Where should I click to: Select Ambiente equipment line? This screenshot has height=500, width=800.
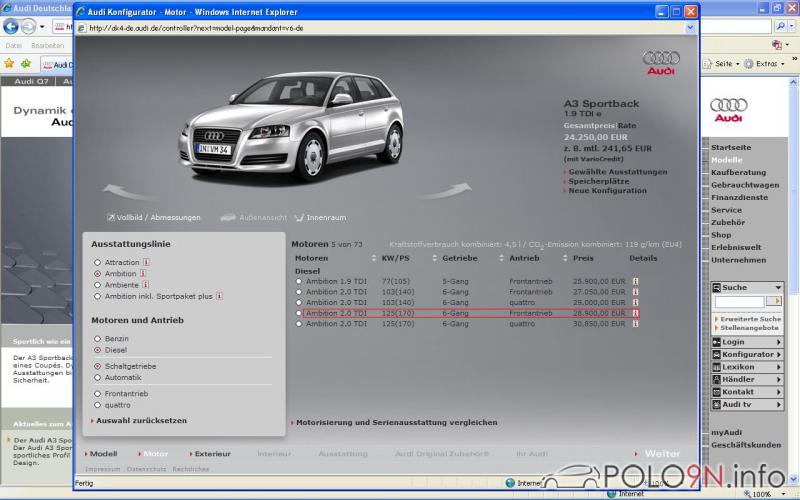click(97, 285)
